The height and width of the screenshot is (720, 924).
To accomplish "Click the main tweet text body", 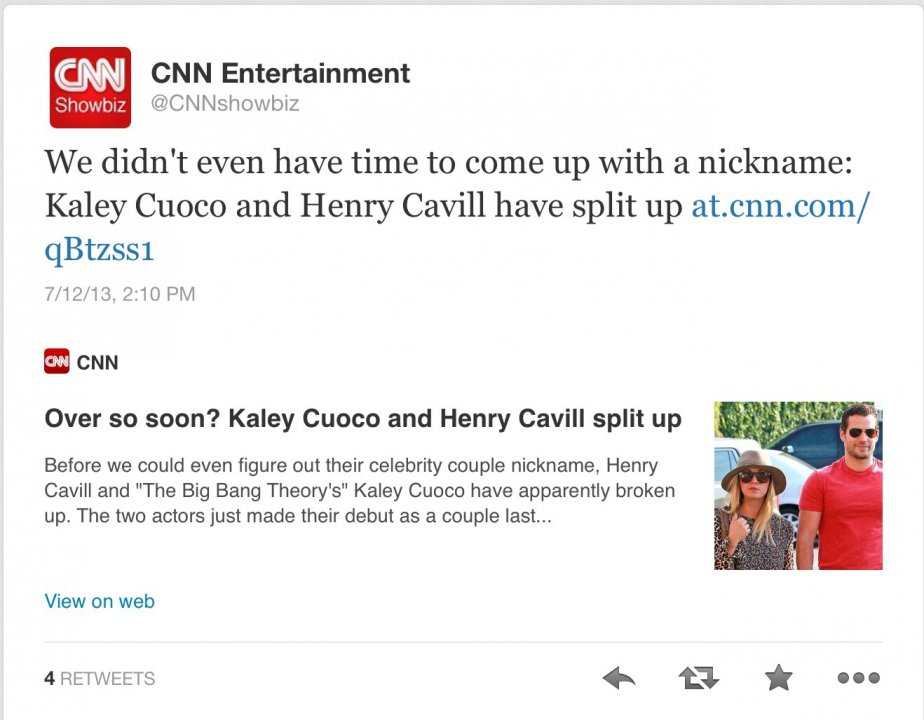I will point(457,205).
